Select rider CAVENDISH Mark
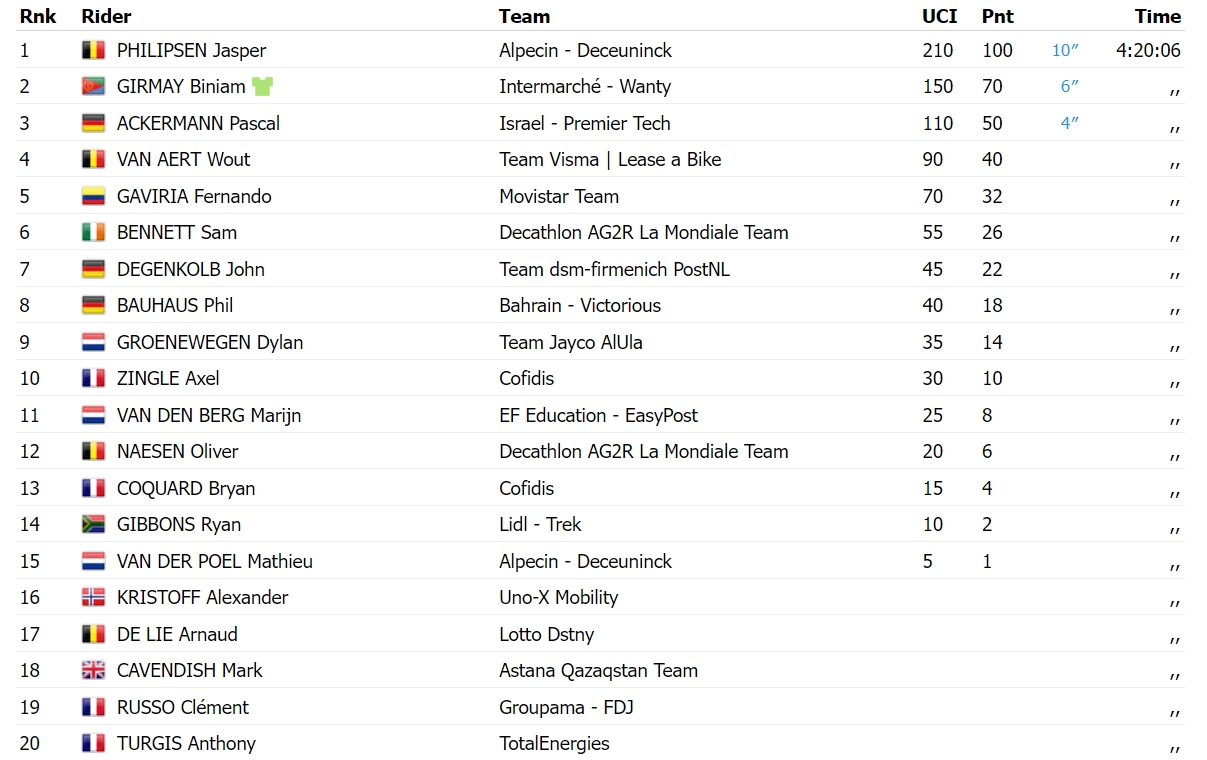Screen dimensions: 1207x760 (x=190, y=671)
